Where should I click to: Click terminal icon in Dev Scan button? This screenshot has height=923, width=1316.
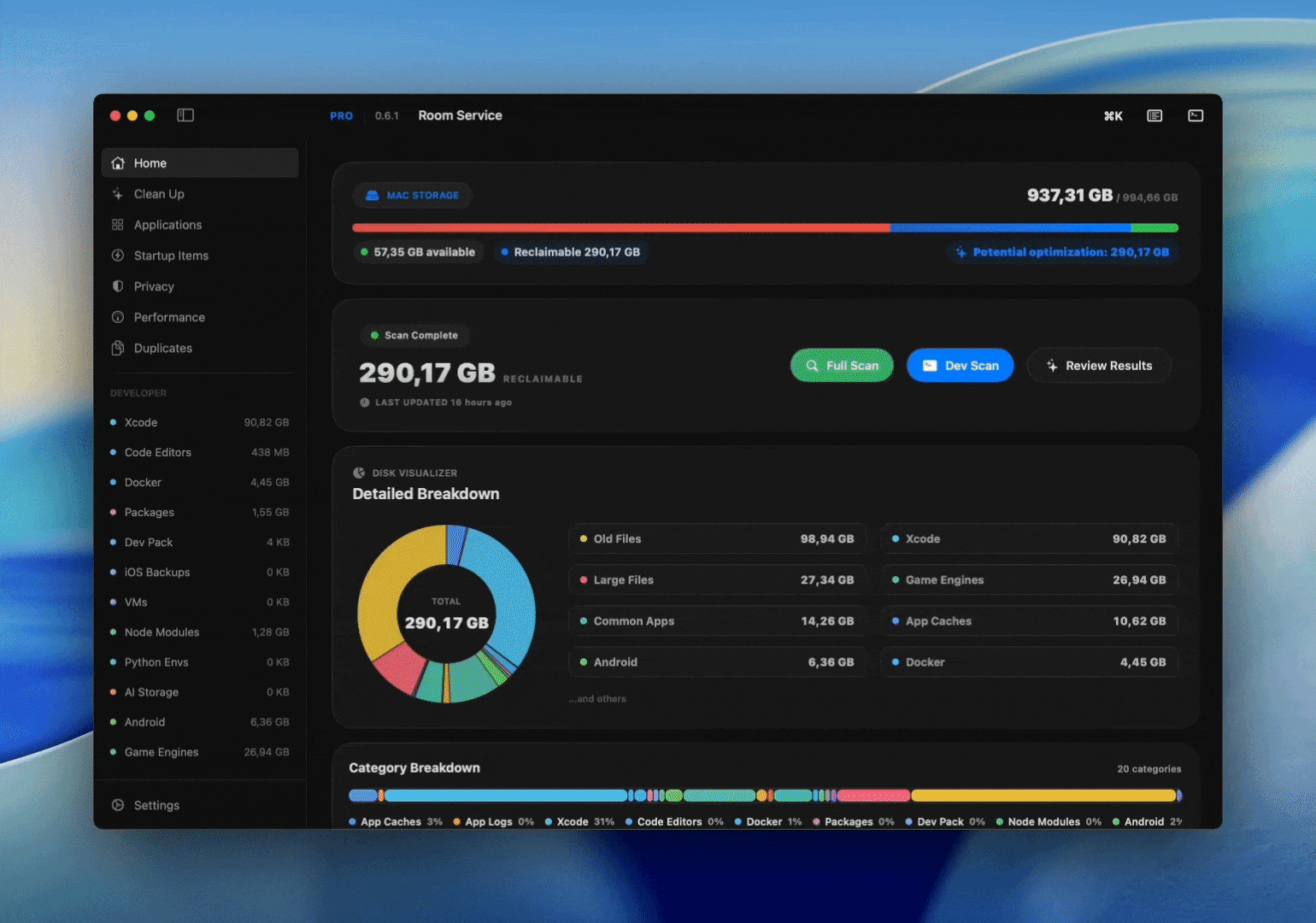[x=930, y=366]
